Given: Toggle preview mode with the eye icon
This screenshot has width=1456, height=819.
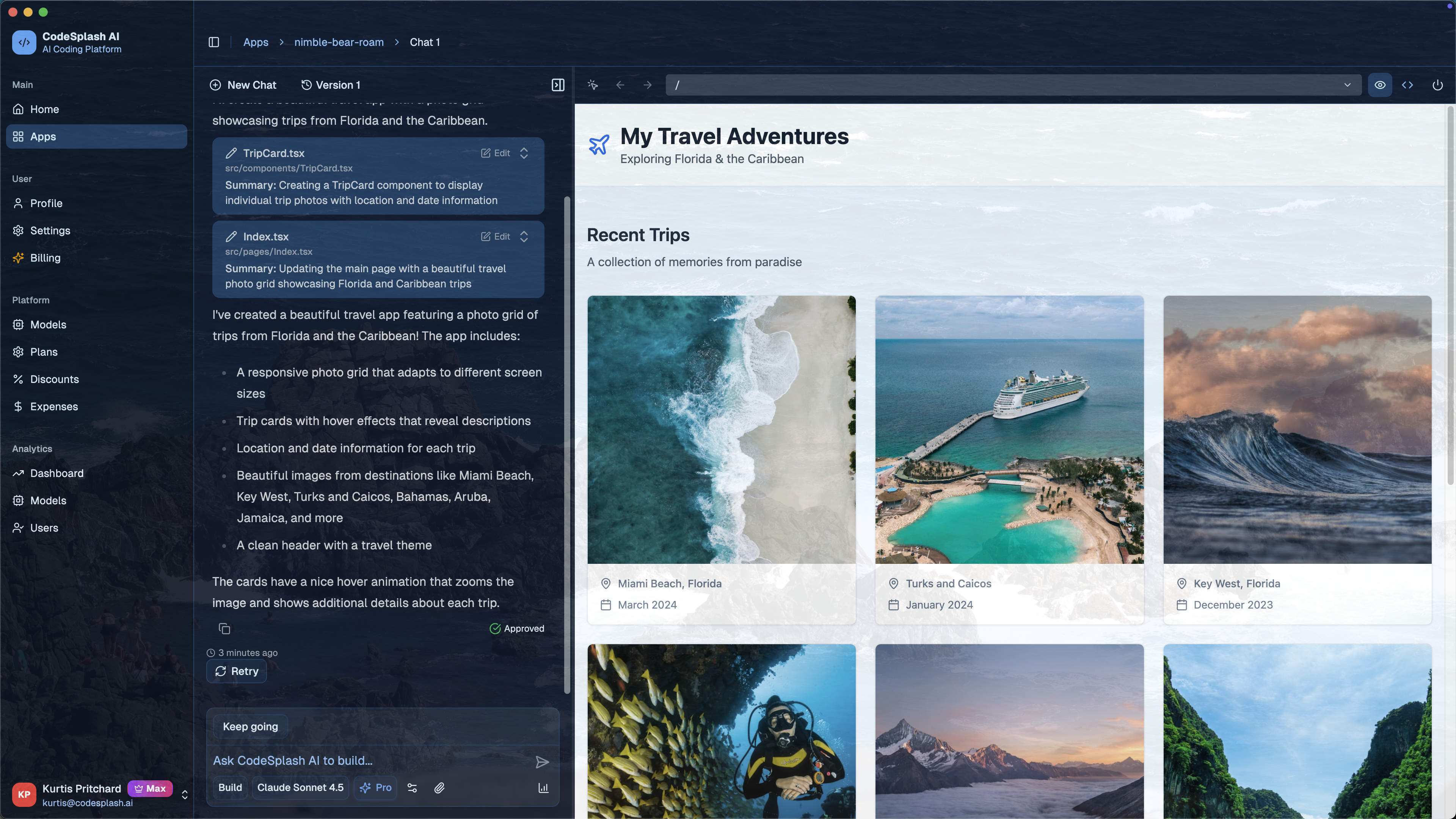Looking at the screenshot, I should click(1380, 85).
